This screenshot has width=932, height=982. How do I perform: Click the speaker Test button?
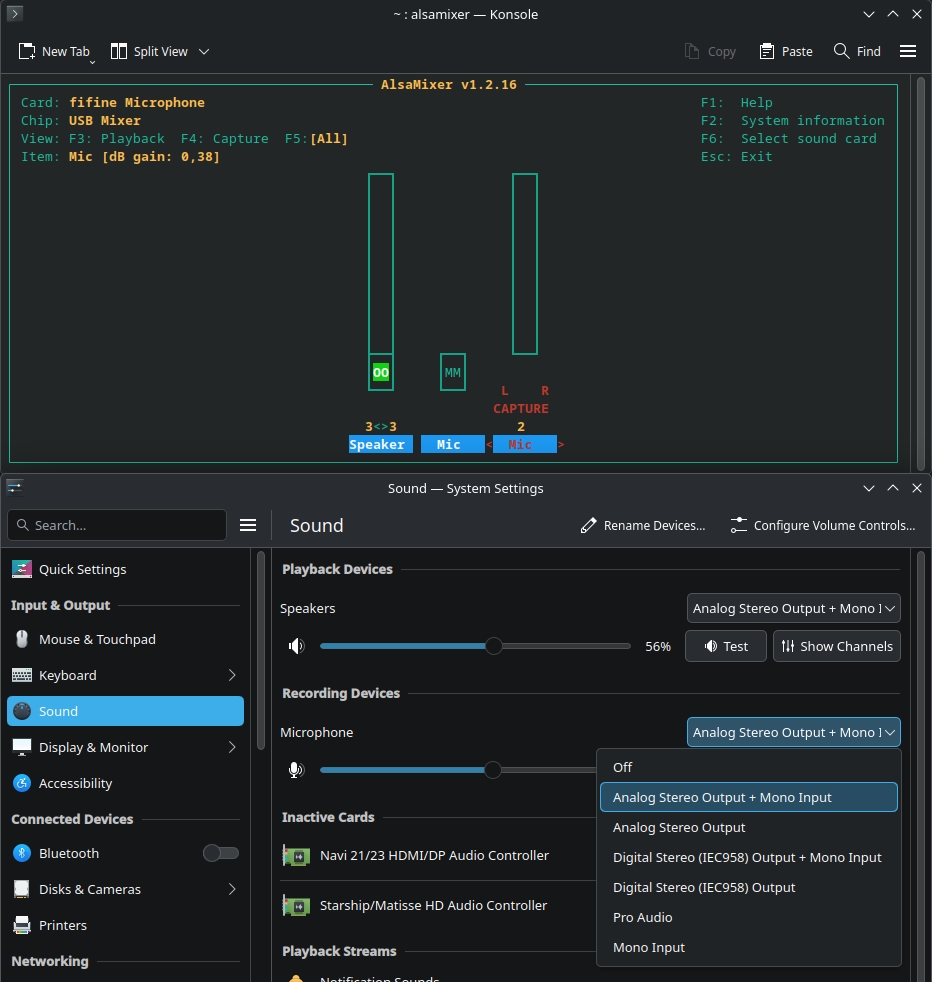click(x=726, y=646)
